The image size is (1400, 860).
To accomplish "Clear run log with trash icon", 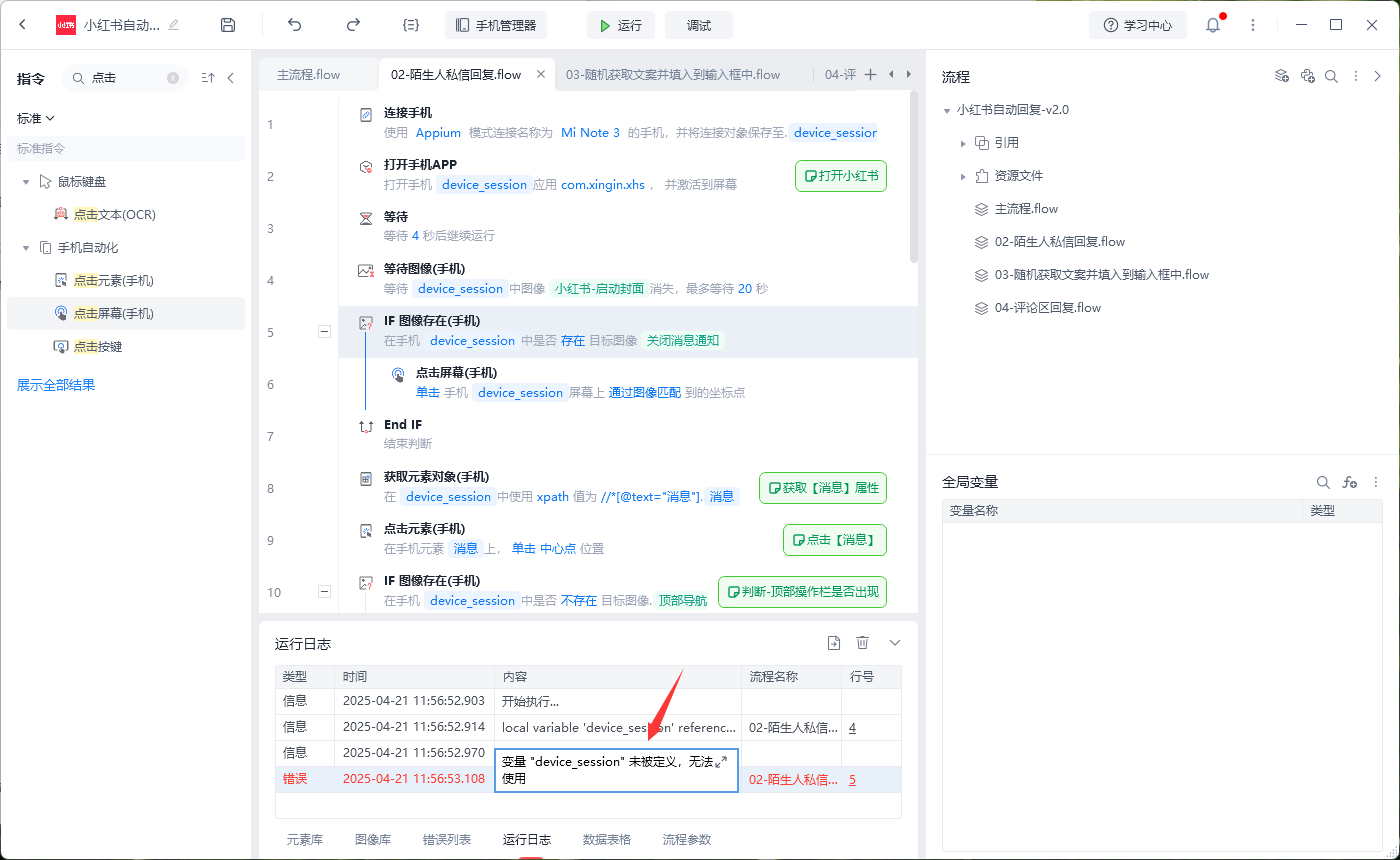I will (x=863, y=643).
